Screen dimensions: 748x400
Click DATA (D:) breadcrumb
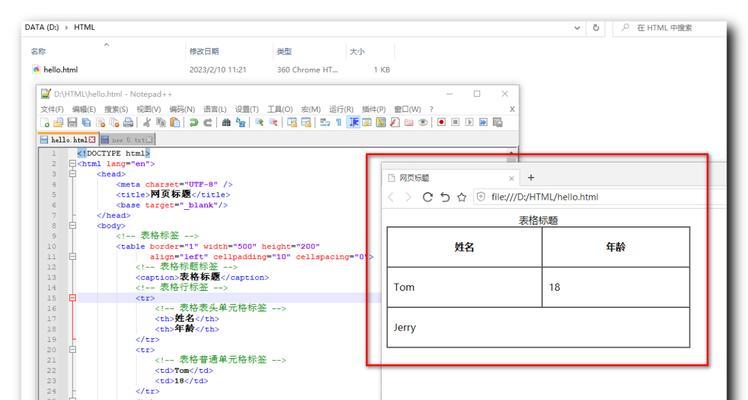(42, 27)
